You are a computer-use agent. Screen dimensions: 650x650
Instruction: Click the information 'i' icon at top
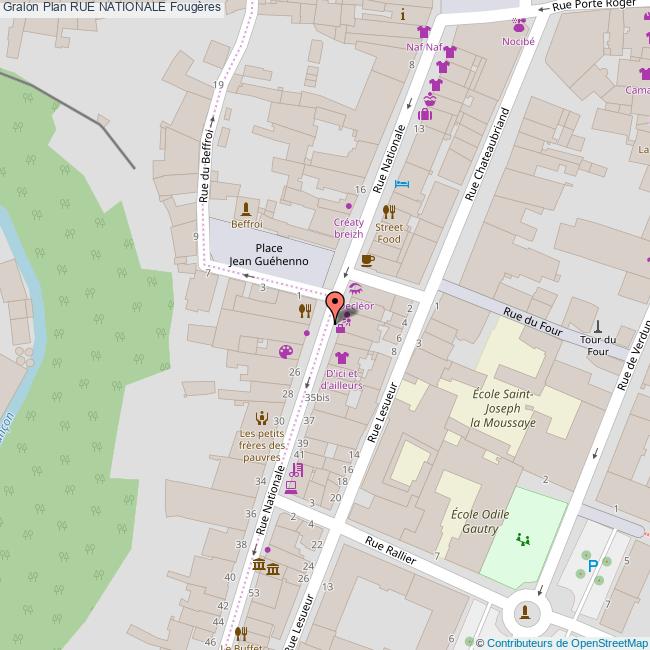402,15
